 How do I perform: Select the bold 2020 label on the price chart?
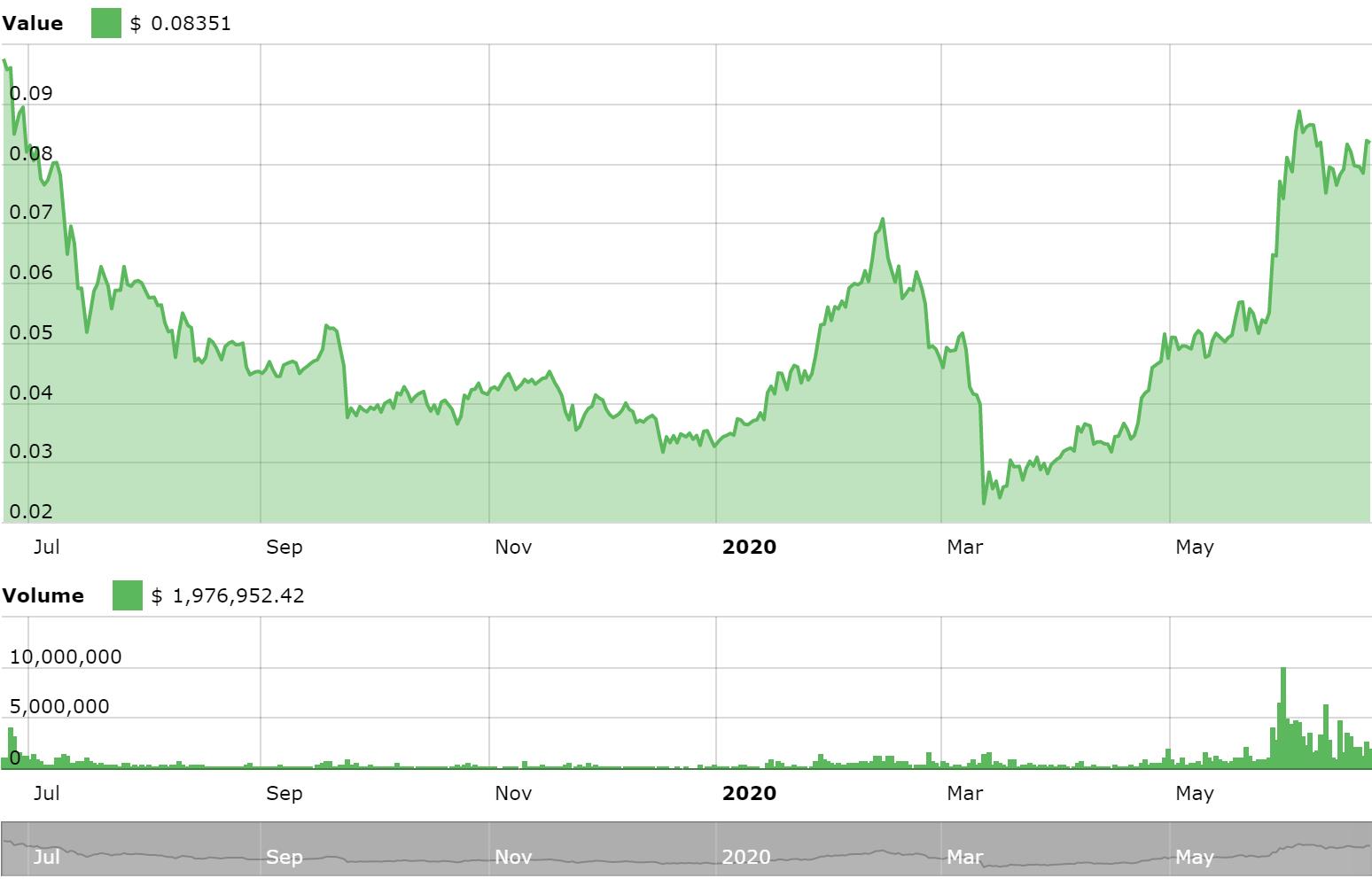point(749,547)
